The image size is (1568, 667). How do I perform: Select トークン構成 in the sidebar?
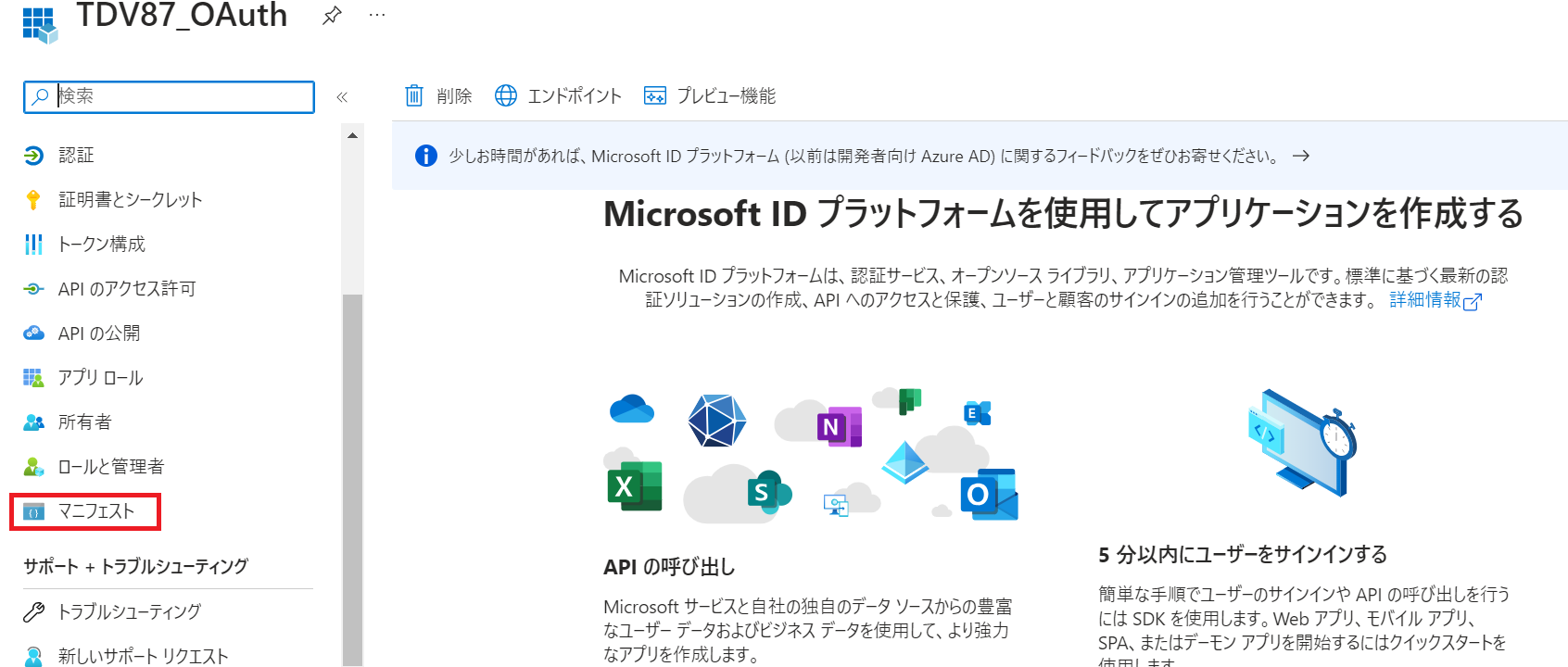coord(102,245)
